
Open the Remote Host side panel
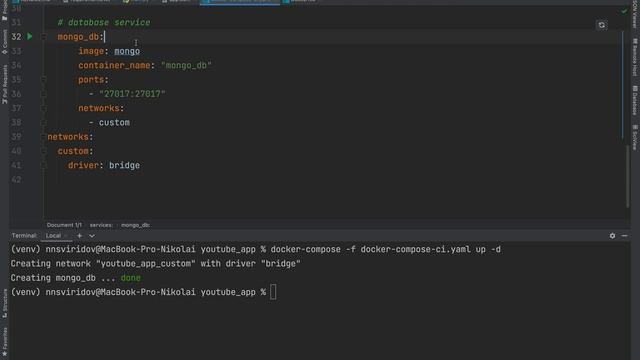pyautogui.click(x=635, y=57)
